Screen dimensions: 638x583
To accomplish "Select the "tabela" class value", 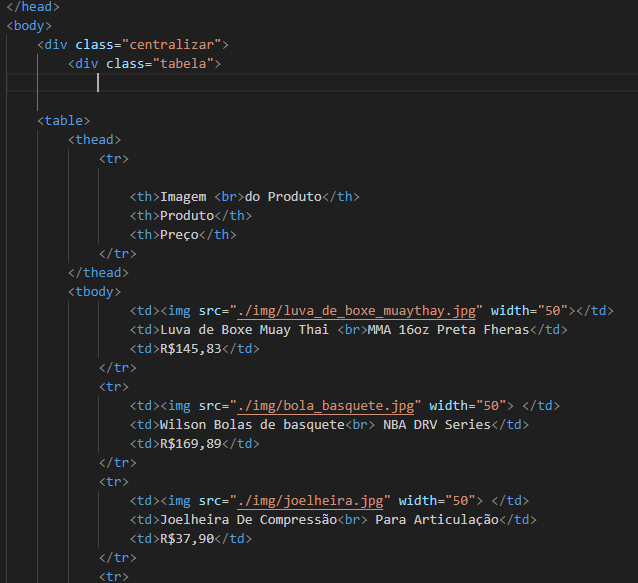I will pos(183,64).
